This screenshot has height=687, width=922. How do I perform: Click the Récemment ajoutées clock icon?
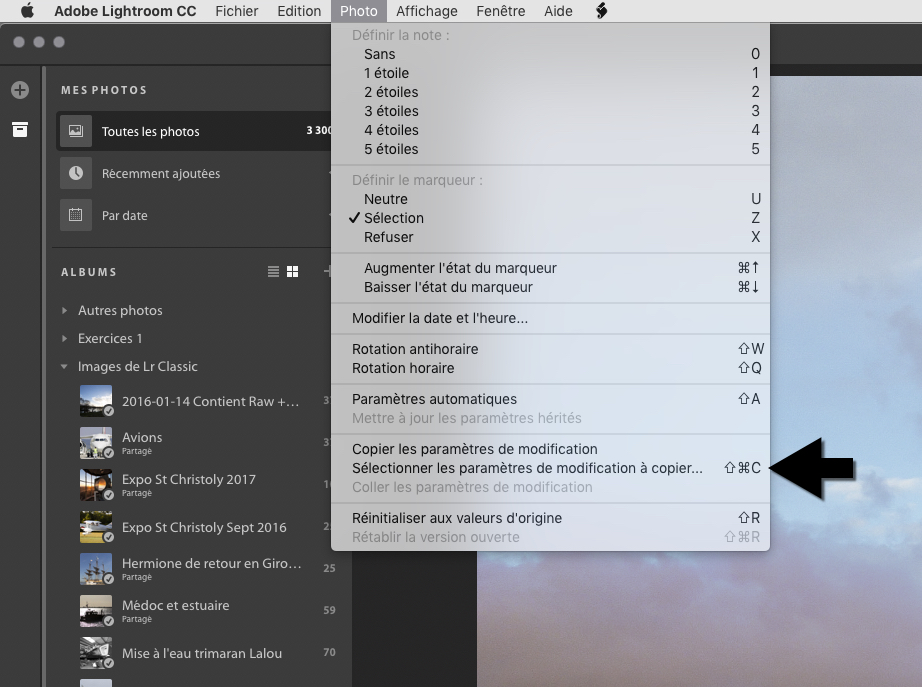click(x=76, y=173)
